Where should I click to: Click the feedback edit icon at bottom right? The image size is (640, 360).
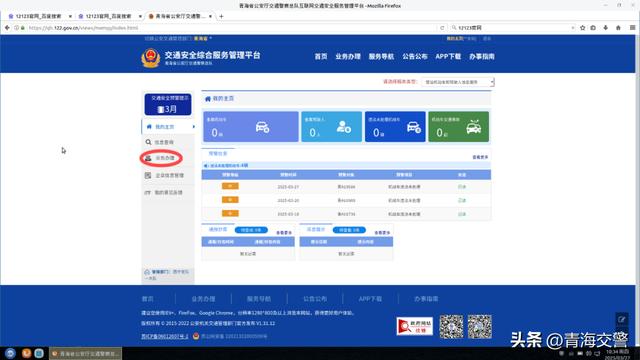click(x=621, y=319)
